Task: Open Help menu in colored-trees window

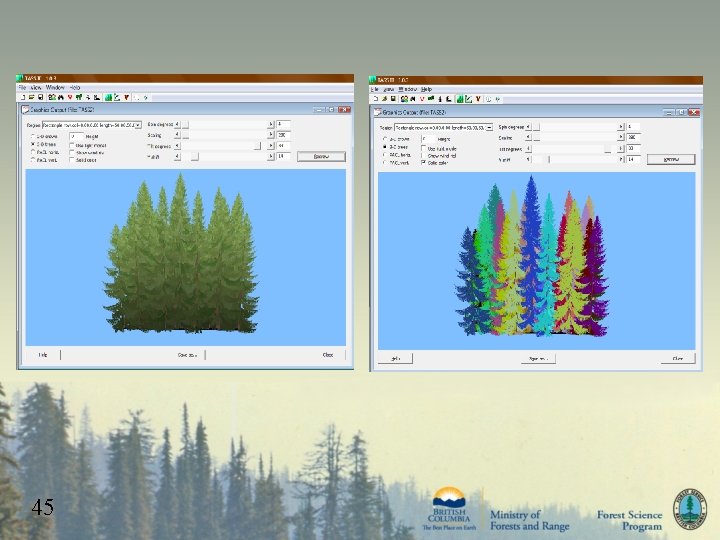Action: click(x=427, y=89)
